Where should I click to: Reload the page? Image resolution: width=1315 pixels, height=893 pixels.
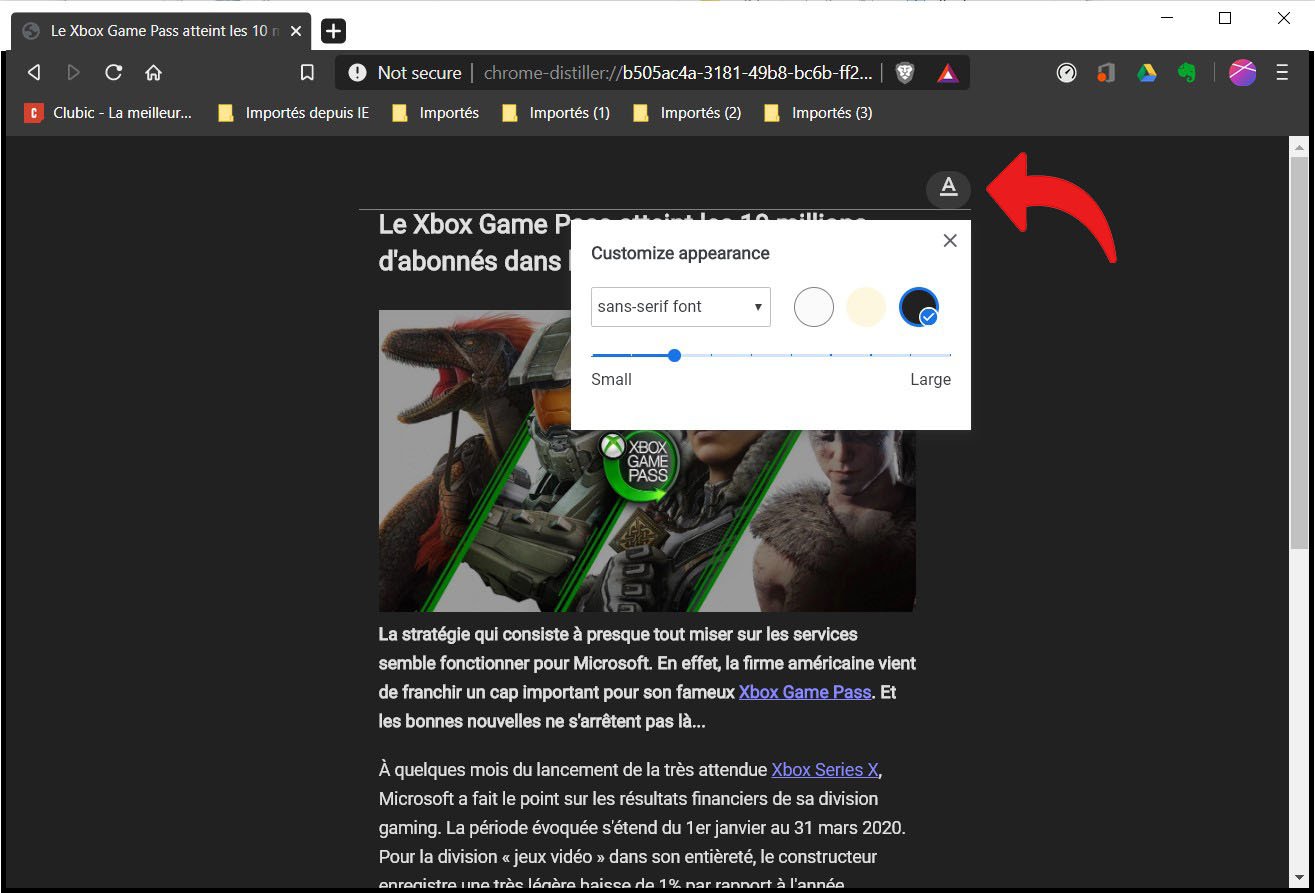point(113,72)
